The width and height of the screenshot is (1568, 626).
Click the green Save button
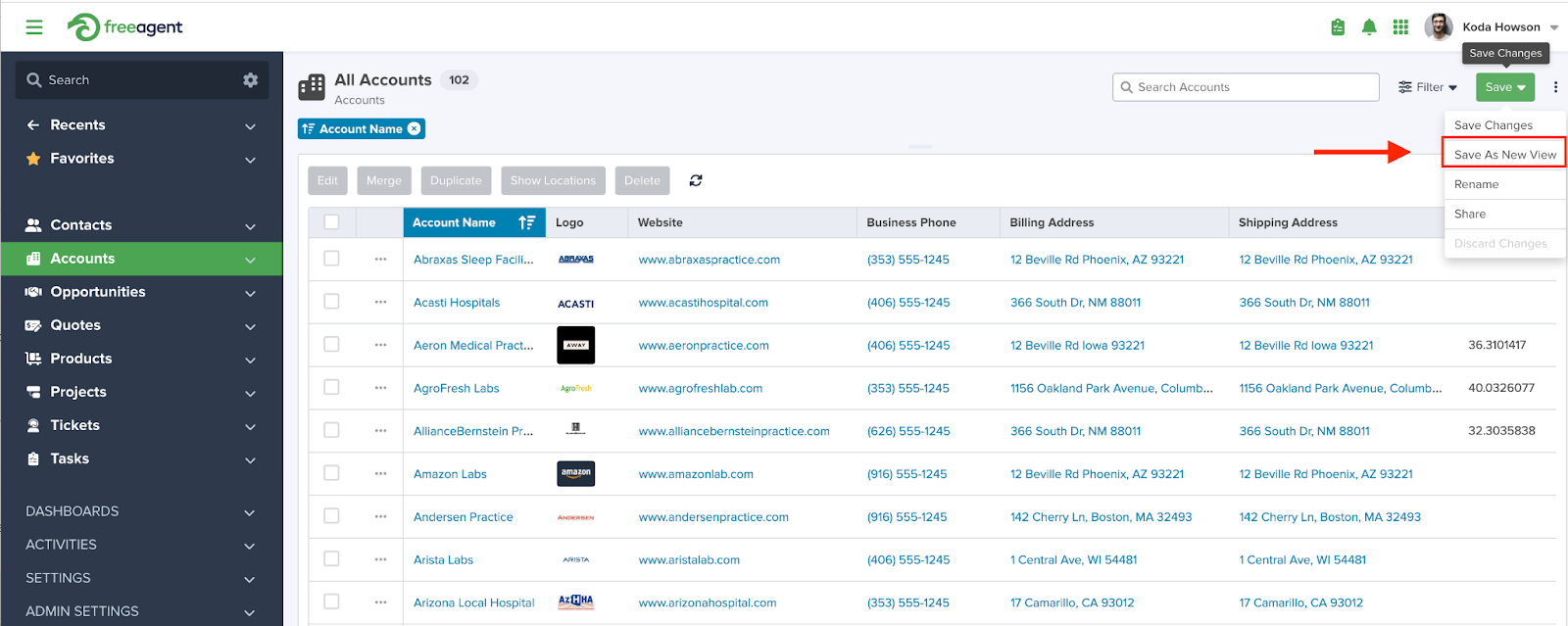[x=1505, y=87]
